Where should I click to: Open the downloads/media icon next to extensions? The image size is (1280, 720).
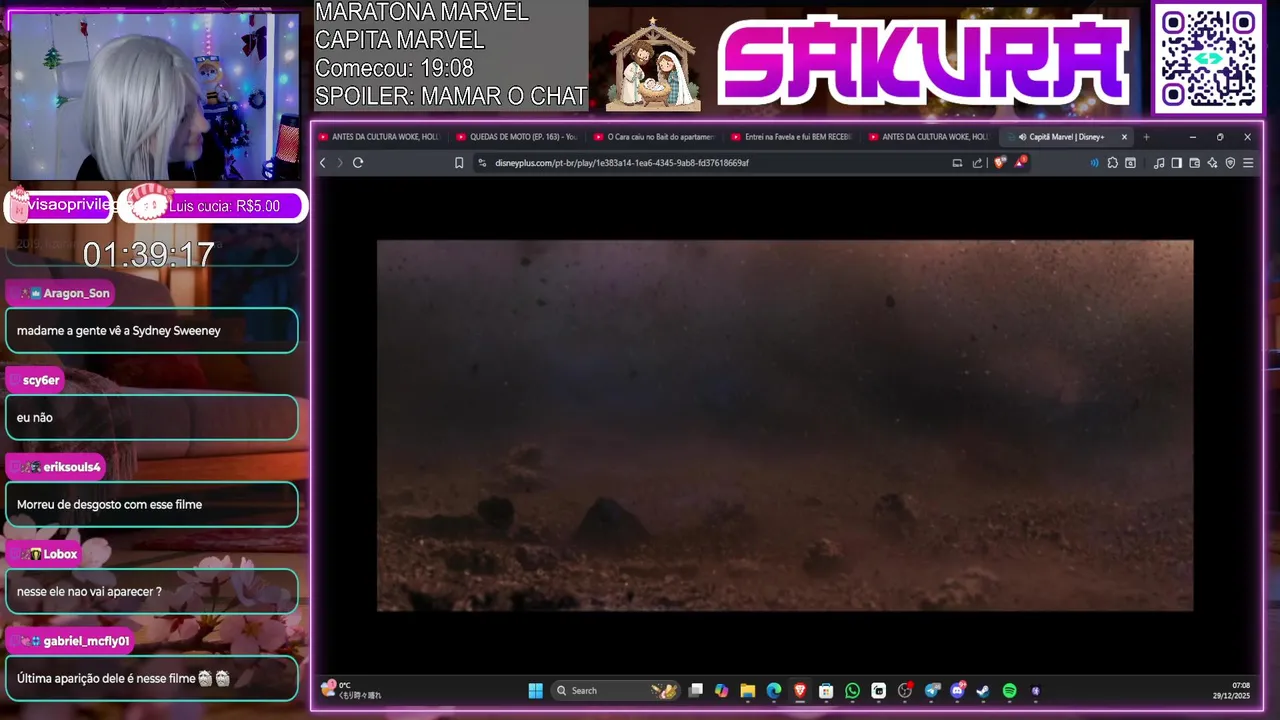pyautogui.click(x=1130, y=163)
